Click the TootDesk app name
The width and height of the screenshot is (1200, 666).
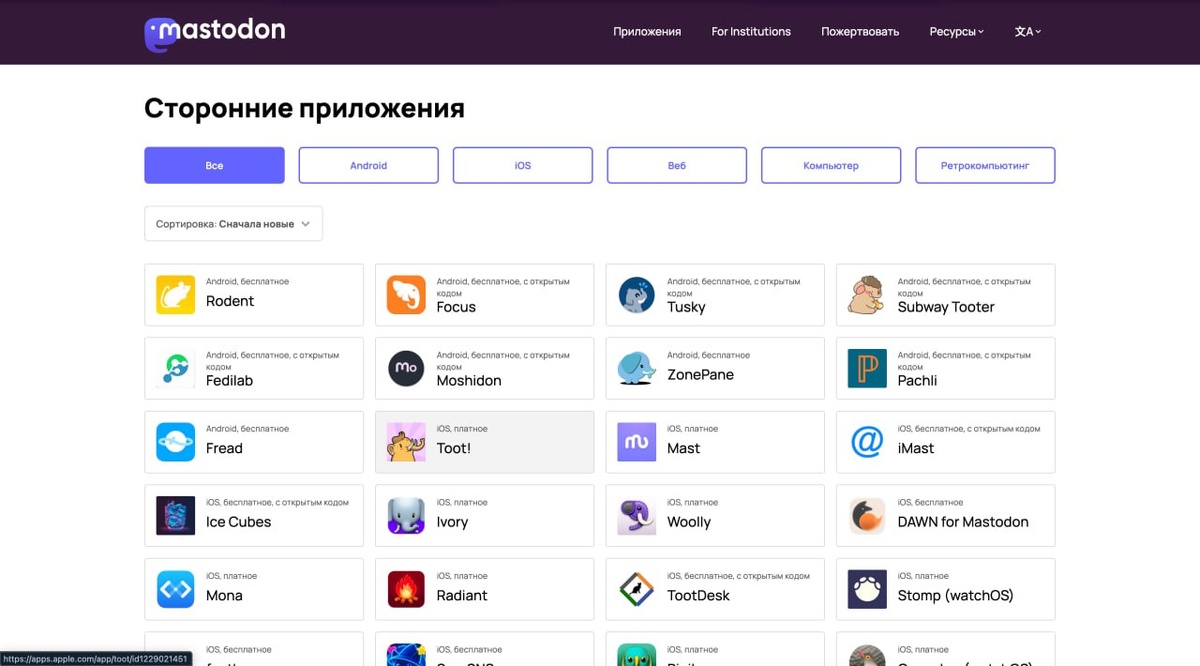click(x=698, y=596)
